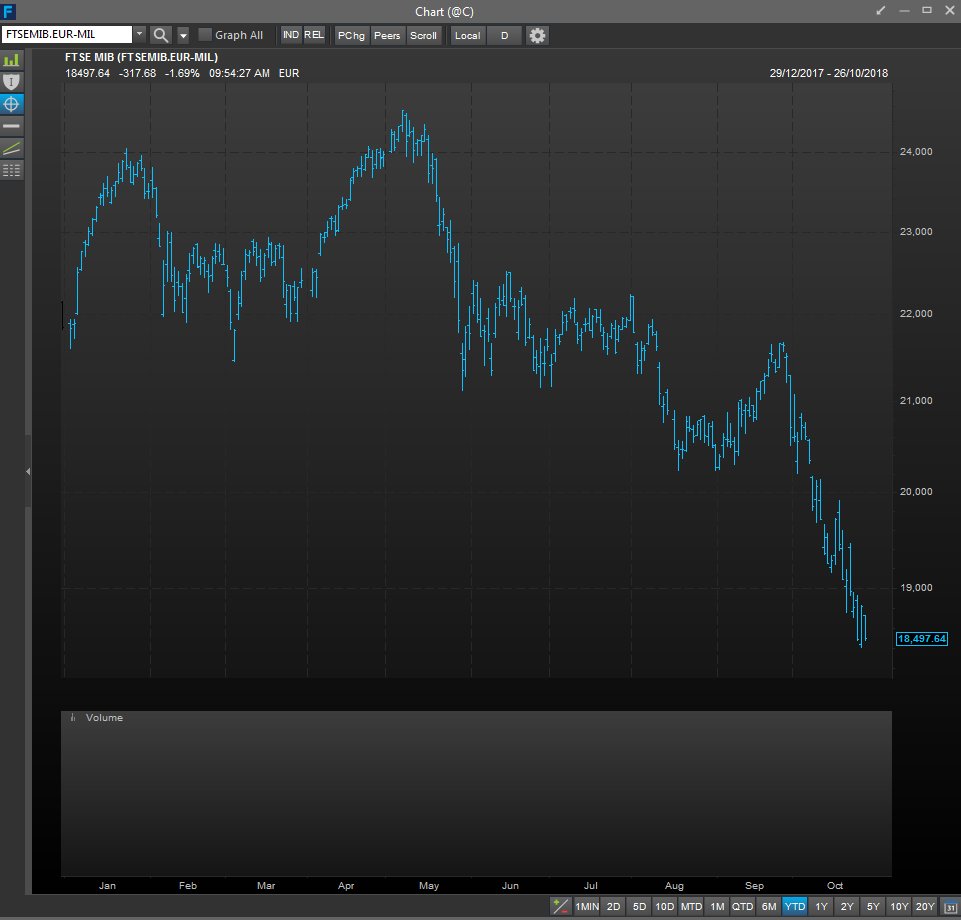The height and width of the screenshot is (920, 961).
Task: Toggle PChg percent change mode
Action: (x=351, y=36)
